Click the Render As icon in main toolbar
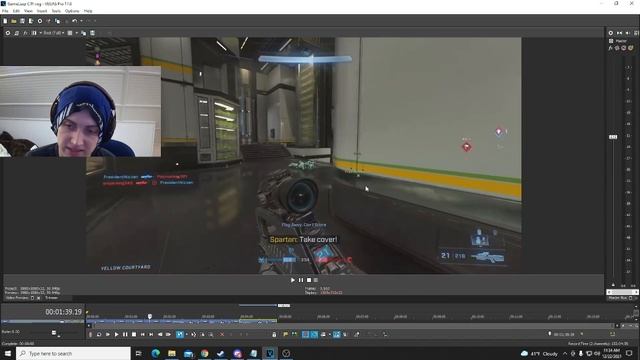Image resolution: width=640 pixels, height=360 pixels. (x=31, y=21)
